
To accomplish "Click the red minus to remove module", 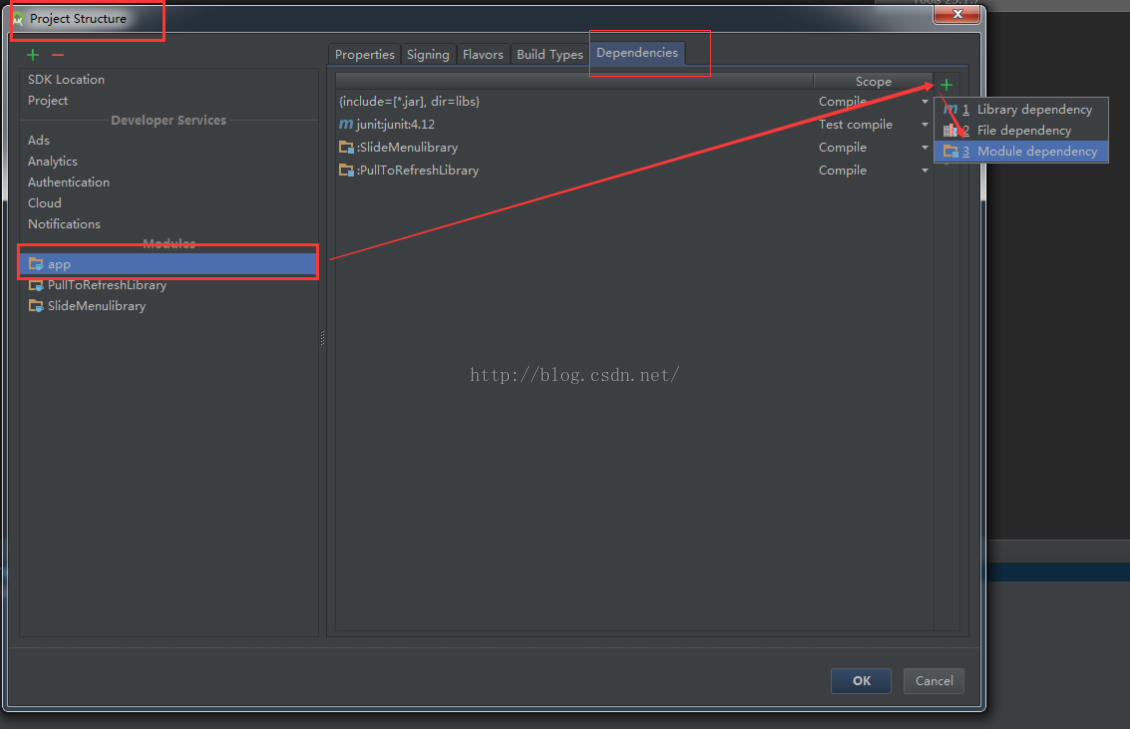I will tap(58, 55).
